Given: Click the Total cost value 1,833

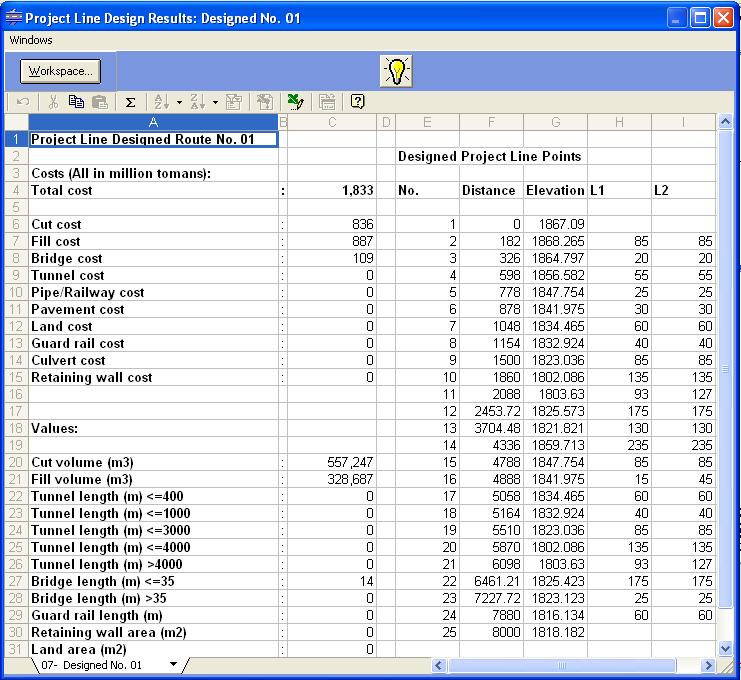Looking at the screenshot, I should pos(332,190).
